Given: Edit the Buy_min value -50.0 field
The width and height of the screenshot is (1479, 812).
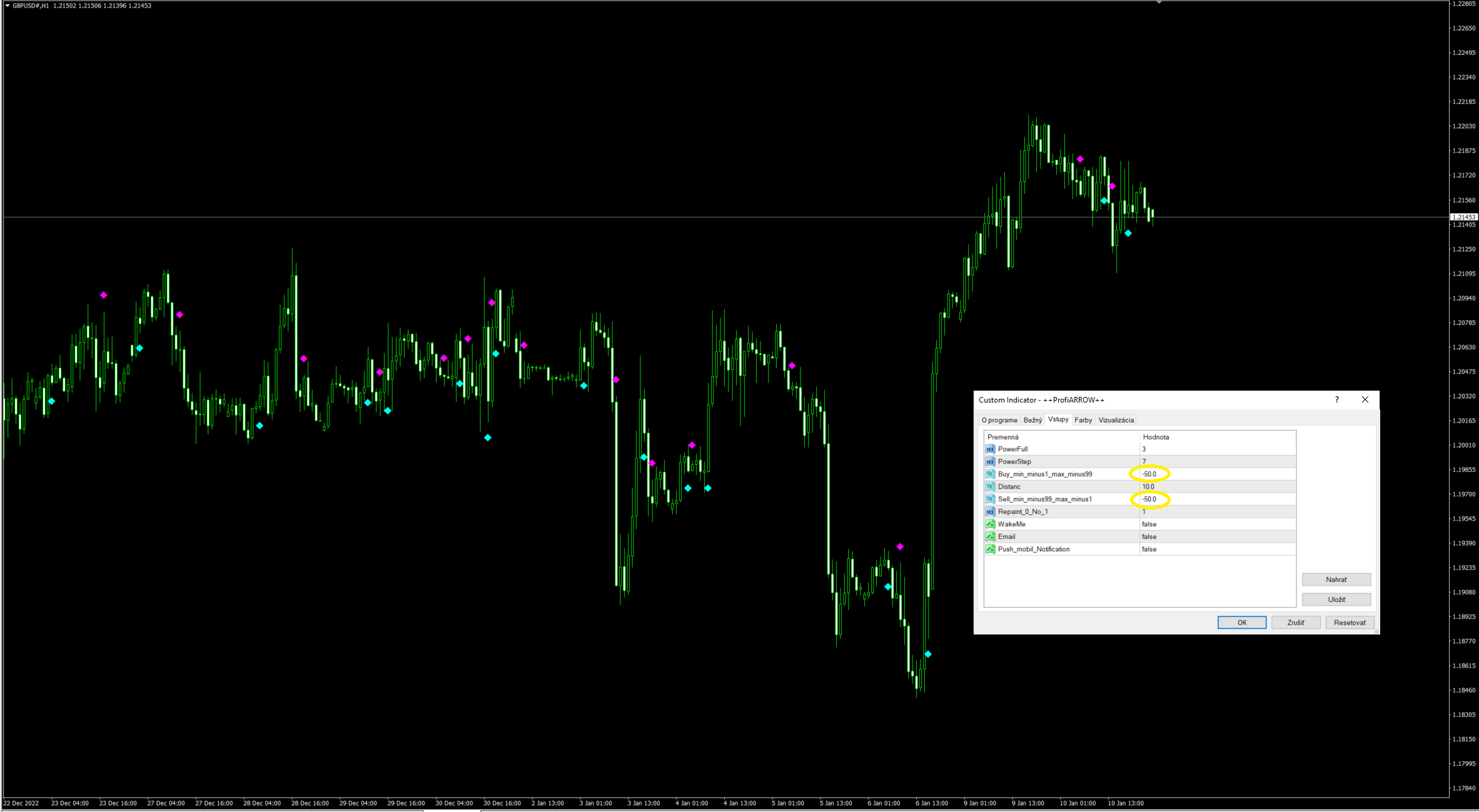Looking at the screenshot, I should 1149,474.
